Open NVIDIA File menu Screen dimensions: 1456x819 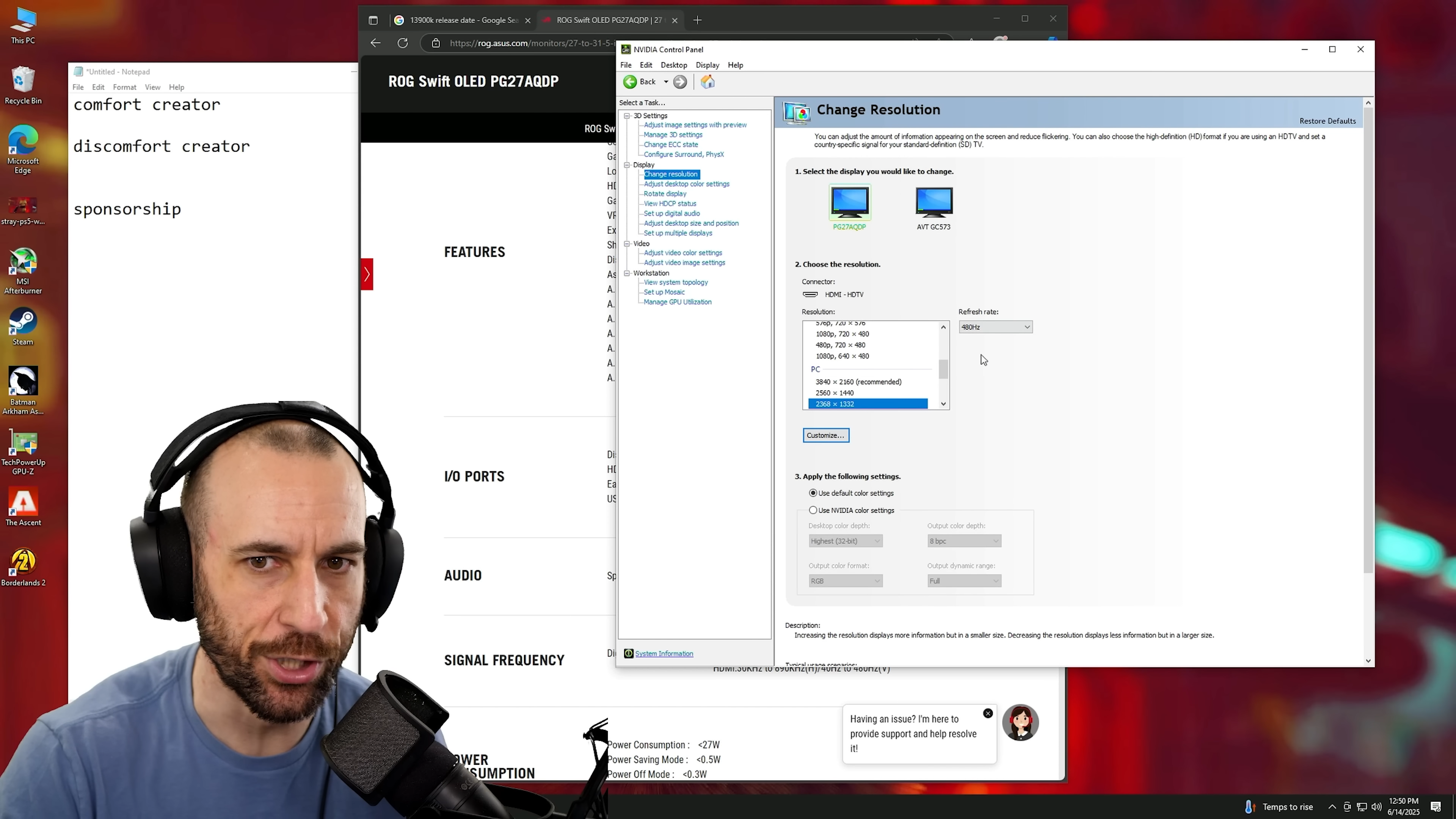pos(626,65)
